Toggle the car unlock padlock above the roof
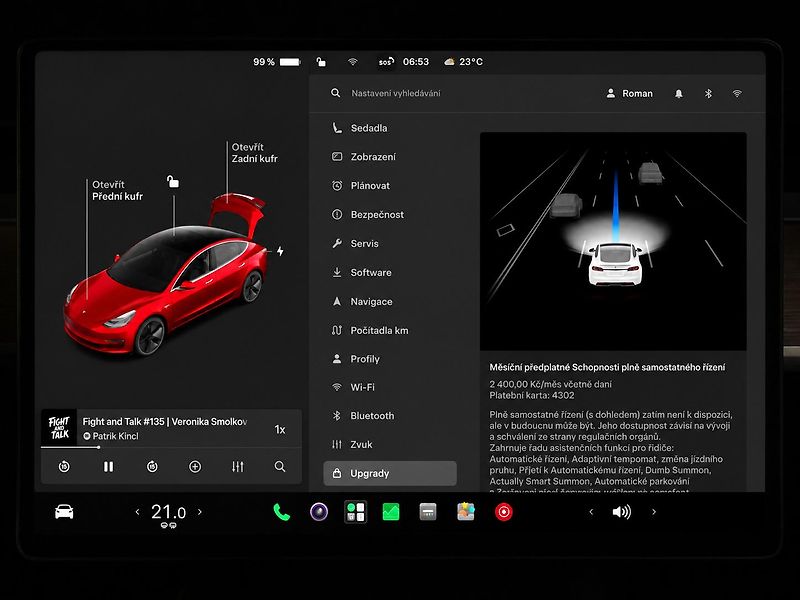The image size is (800, 600). pyautogui.click(x=173, y=181)
